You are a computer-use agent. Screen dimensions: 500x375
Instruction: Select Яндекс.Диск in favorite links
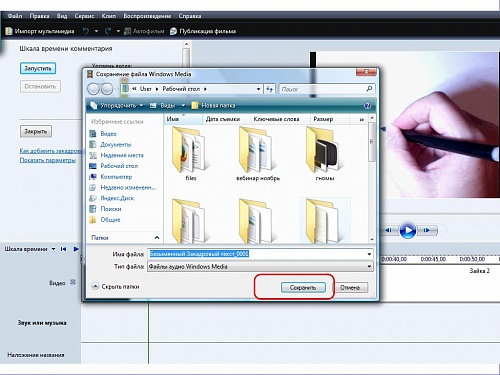click(x=112, y=198)
